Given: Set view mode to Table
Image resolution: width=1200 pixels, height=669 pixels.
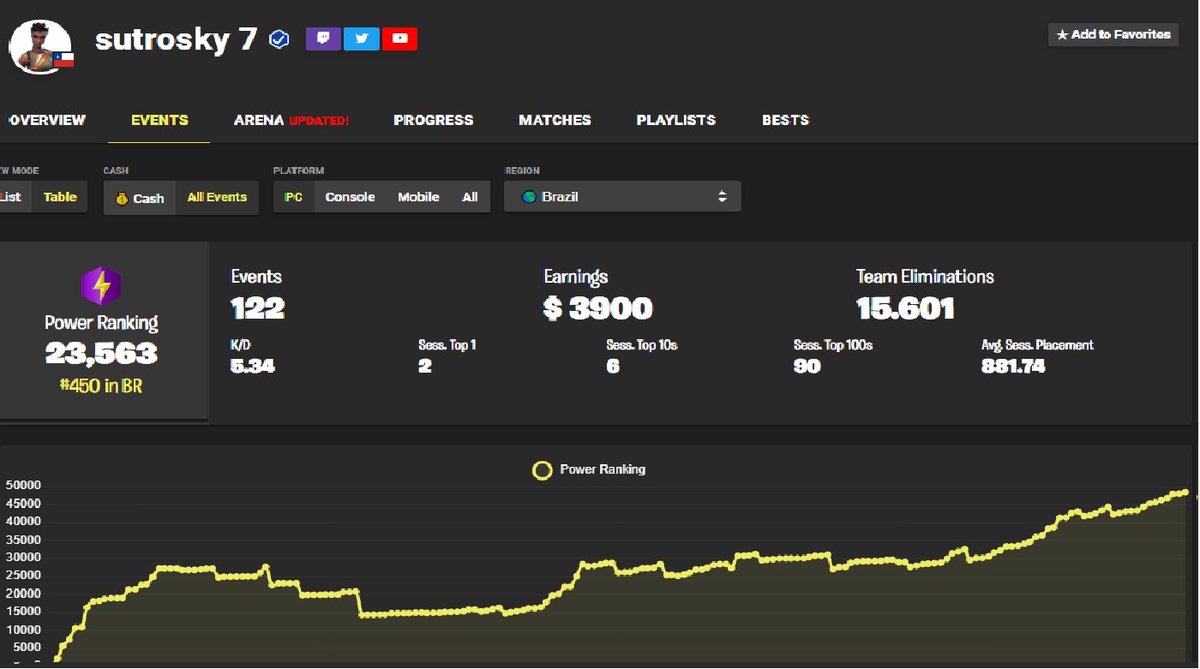Looking at the screenshot, I should [60, 197].
